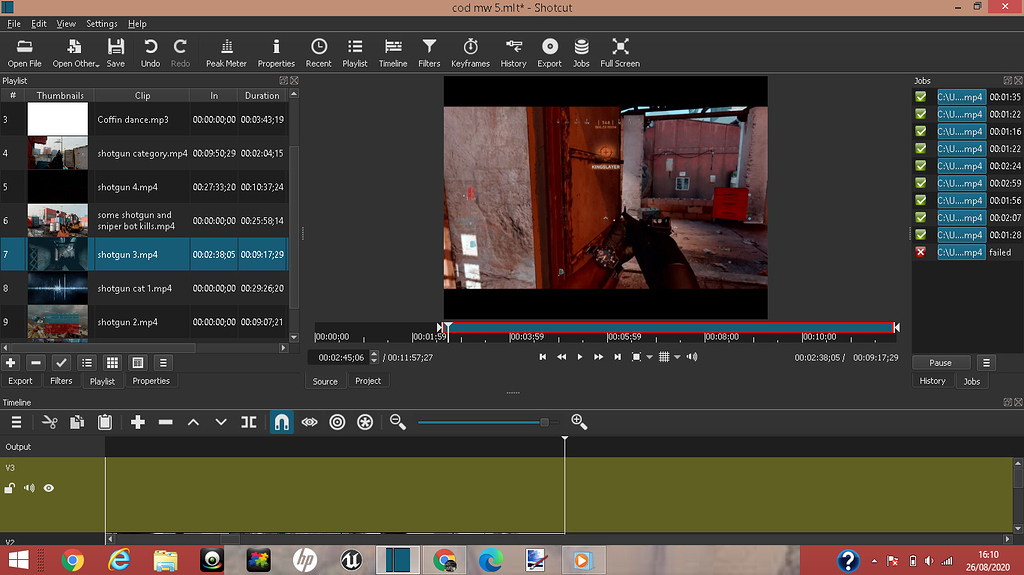This screenshot has width=1024, height=575.
Task: Switch to Filters tab below playlist
Action: 61,381
